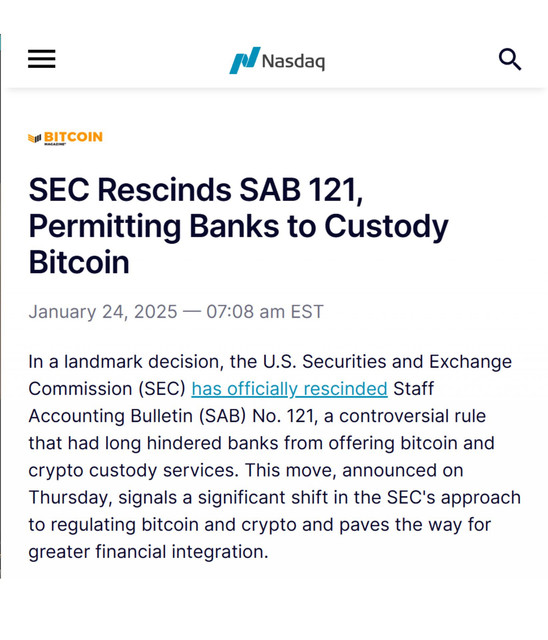Click the "greater financial integration" closing phrase
This screenshot has width=548, height=640.
coord(149,552)
